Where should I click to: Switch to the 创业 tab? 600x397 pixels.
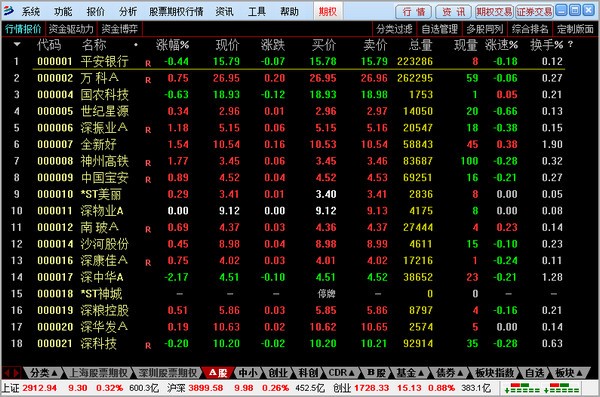[x=277, y=372]
